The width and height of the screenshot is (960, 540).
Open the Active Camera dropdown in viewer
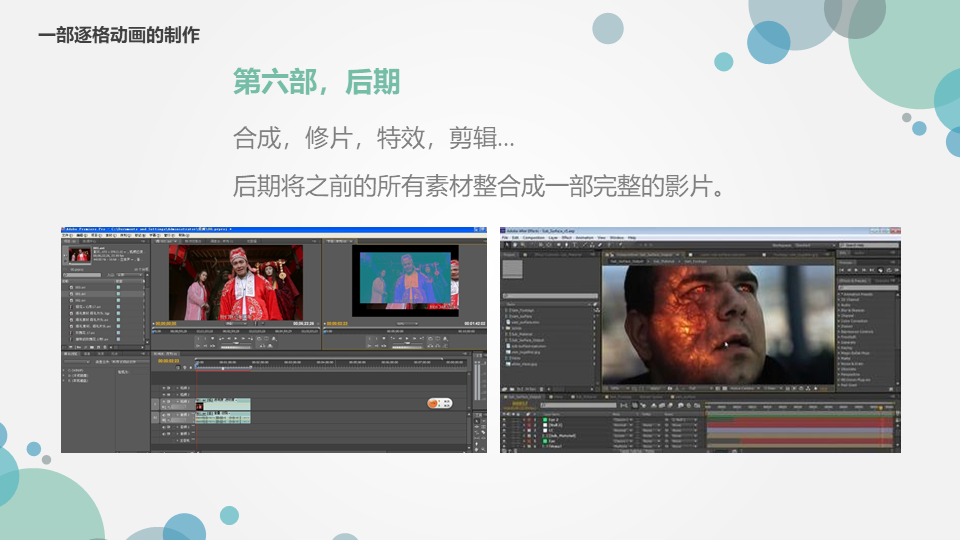click(743, 388)
